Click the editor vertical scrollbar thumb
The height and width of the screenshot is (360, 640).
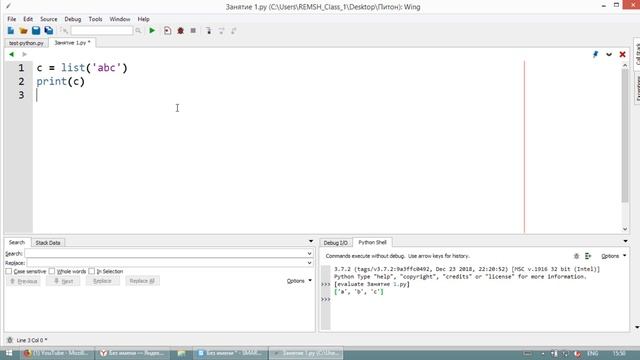pos(625,135)
